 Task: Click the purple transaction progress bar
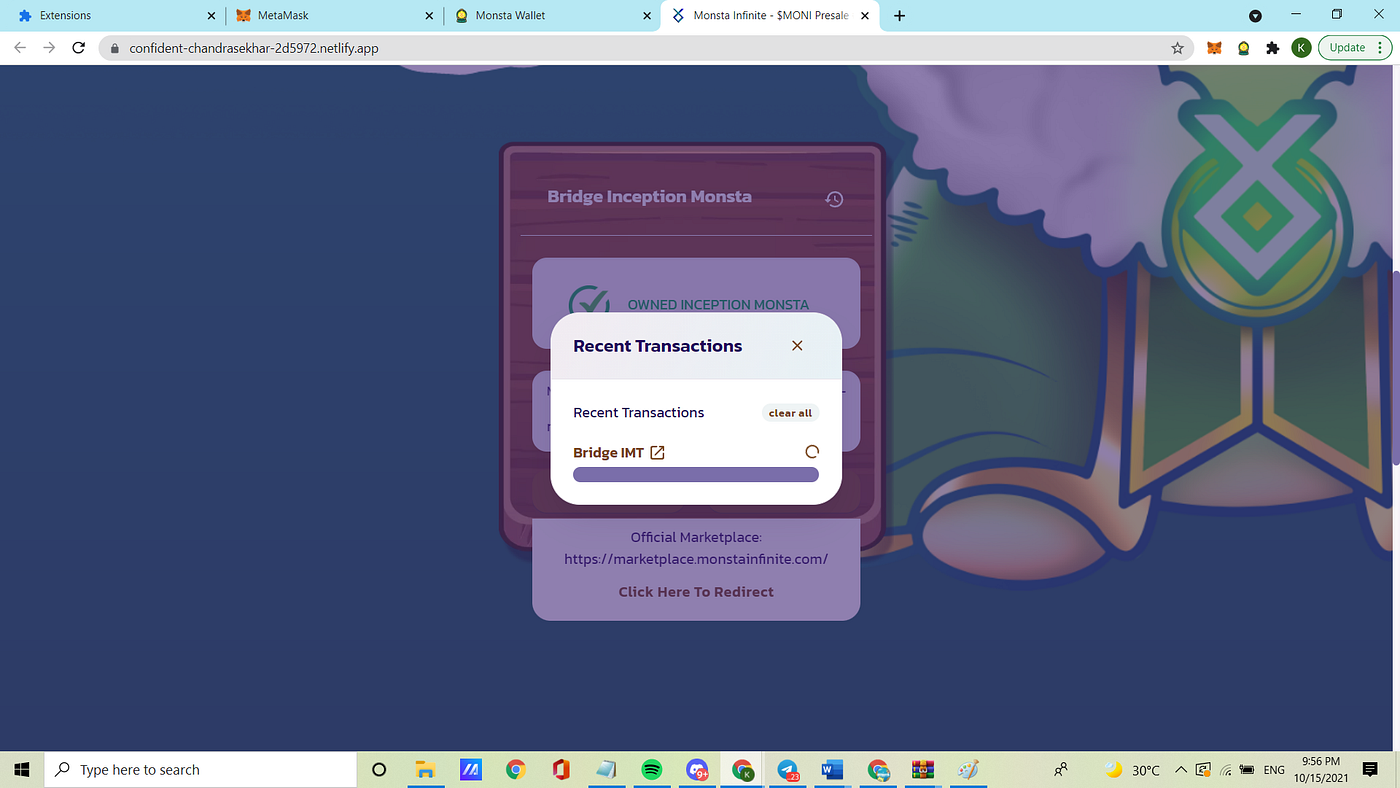point(696,474)
